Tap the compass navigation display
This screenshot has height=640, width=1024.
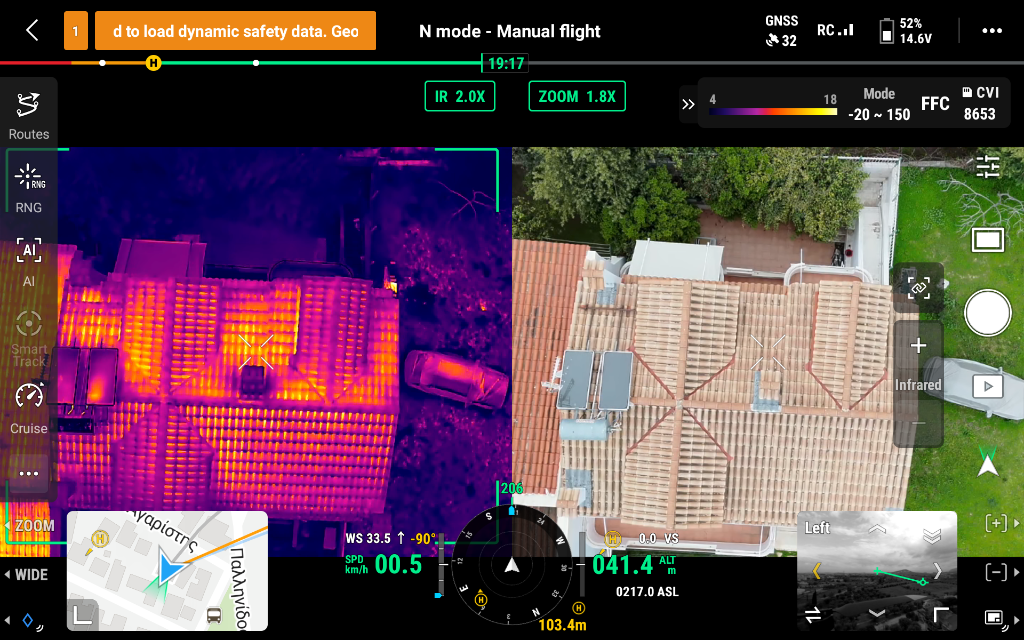tap(513, 566)
